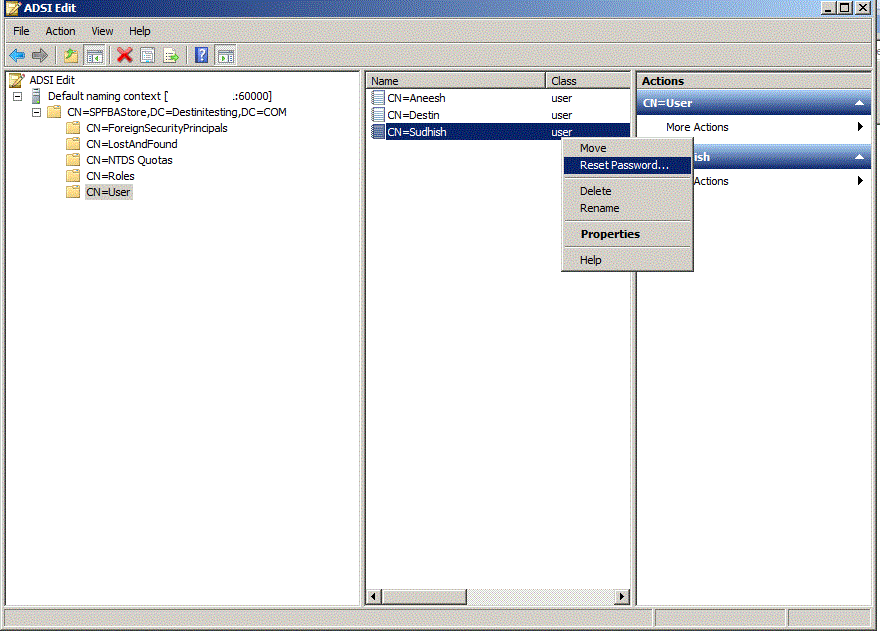Screen dimensions: 880x638
Task: Click folder icon of CN=ForeignSecurityPrincipals
Action: tap(73, 127)
